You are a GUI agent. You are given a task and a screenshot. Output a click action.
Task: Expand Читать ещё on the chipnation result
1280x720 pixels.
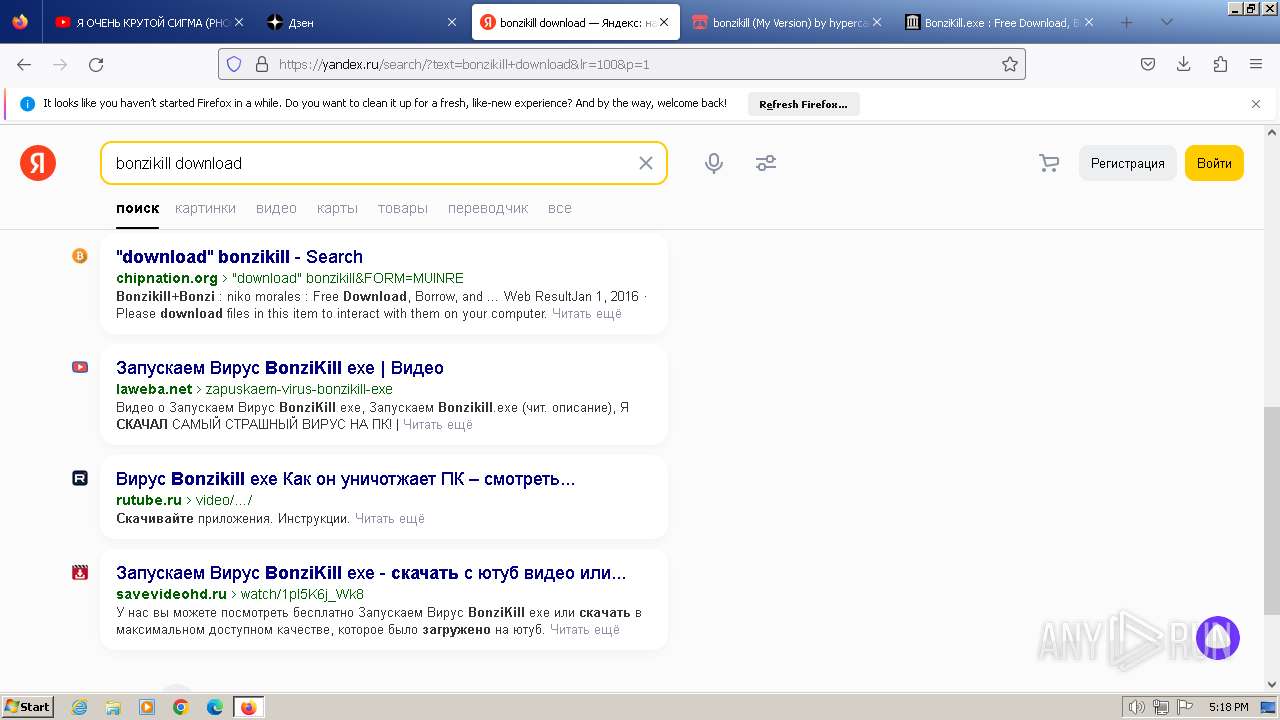tap(587, 313)
